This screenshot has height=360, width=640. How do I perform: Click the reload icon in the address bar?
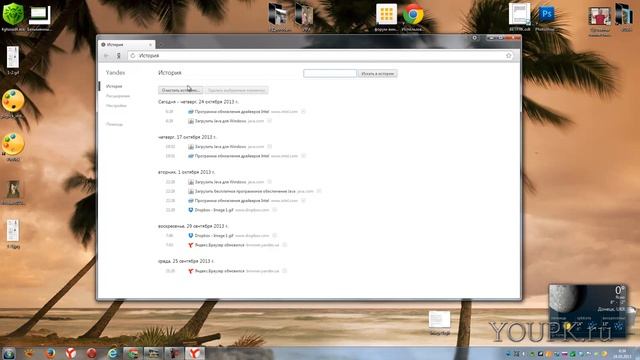click(x=133, y=56)
